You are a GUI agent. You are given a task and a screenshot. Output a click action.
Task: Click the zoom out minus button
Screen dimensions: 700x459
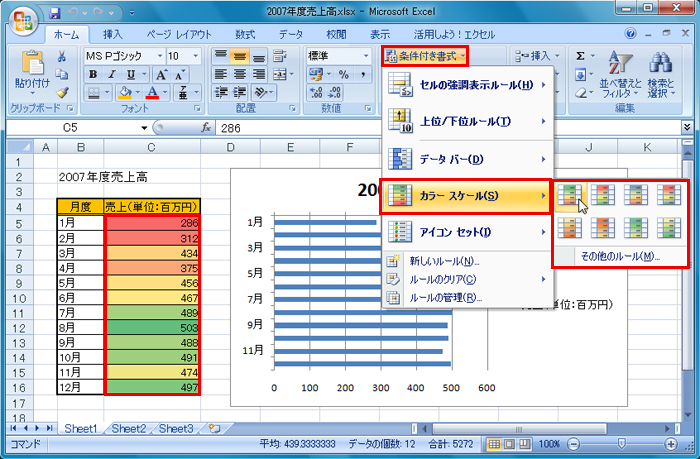pos(573,444)
